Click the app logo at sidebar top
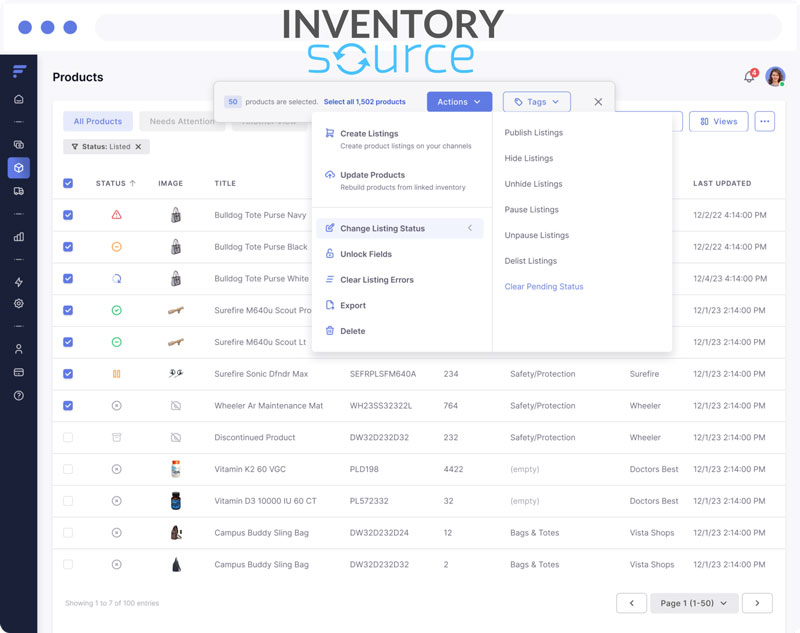The height and width of the screenshot is (633, 800). coord(19,71)
